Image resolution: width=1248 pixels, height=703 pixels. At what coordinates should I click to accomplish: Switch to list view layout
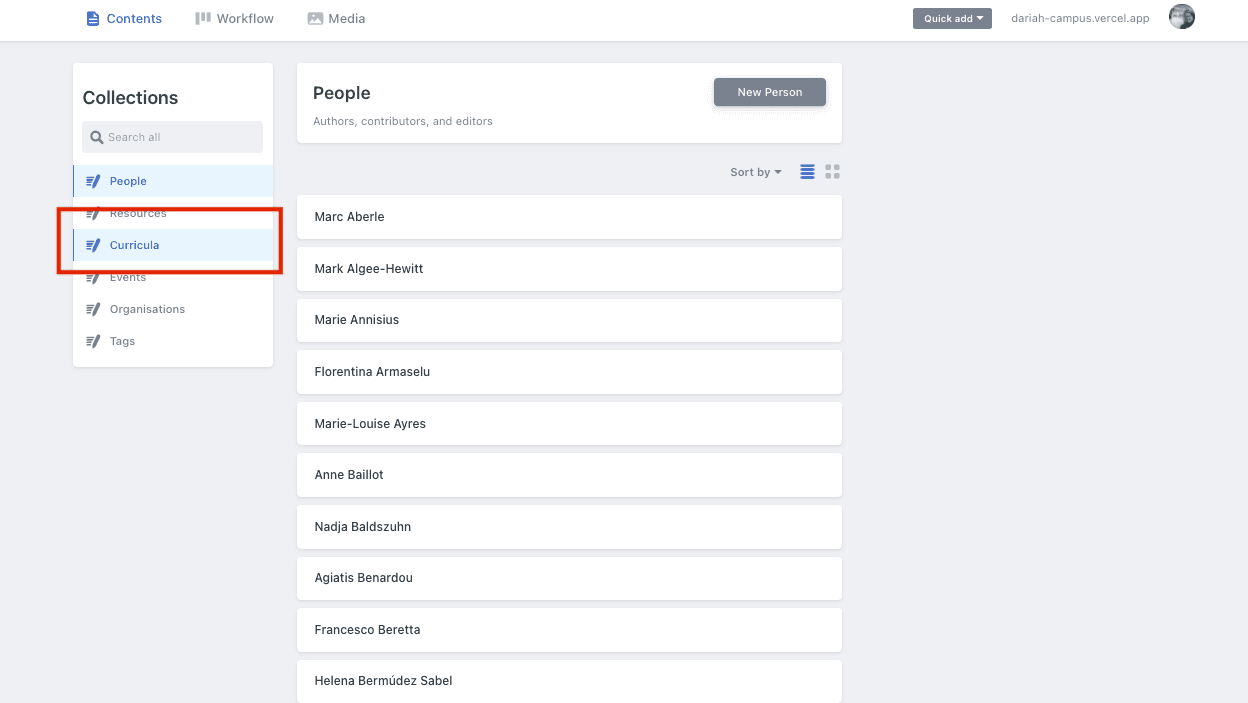pos(807,172)
